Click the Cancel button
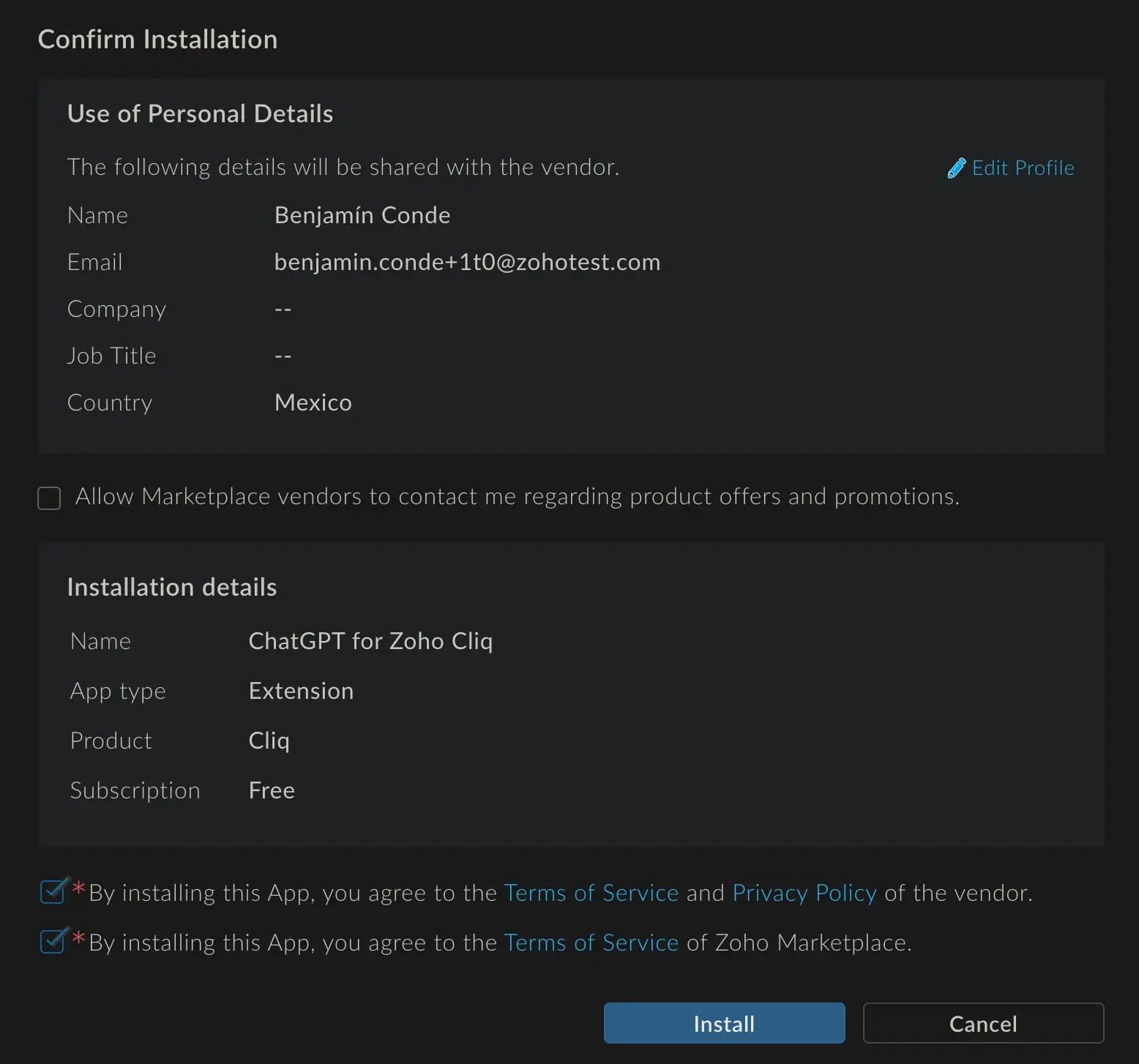Viewport: 1139px width, 1064px height. (x=983, y=1023)
